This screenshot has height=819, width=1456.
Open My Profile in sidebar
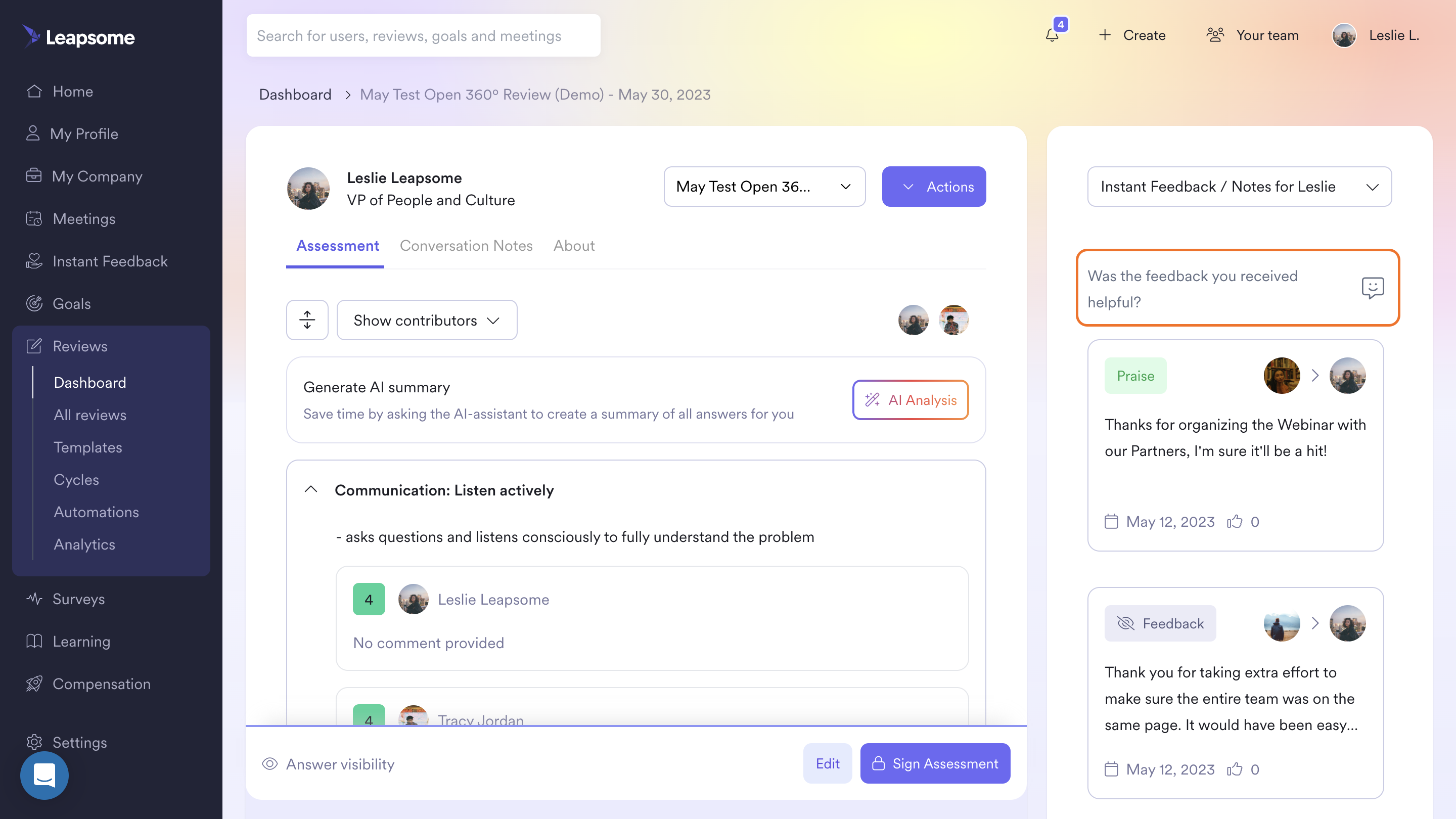(x=72, y=133)
